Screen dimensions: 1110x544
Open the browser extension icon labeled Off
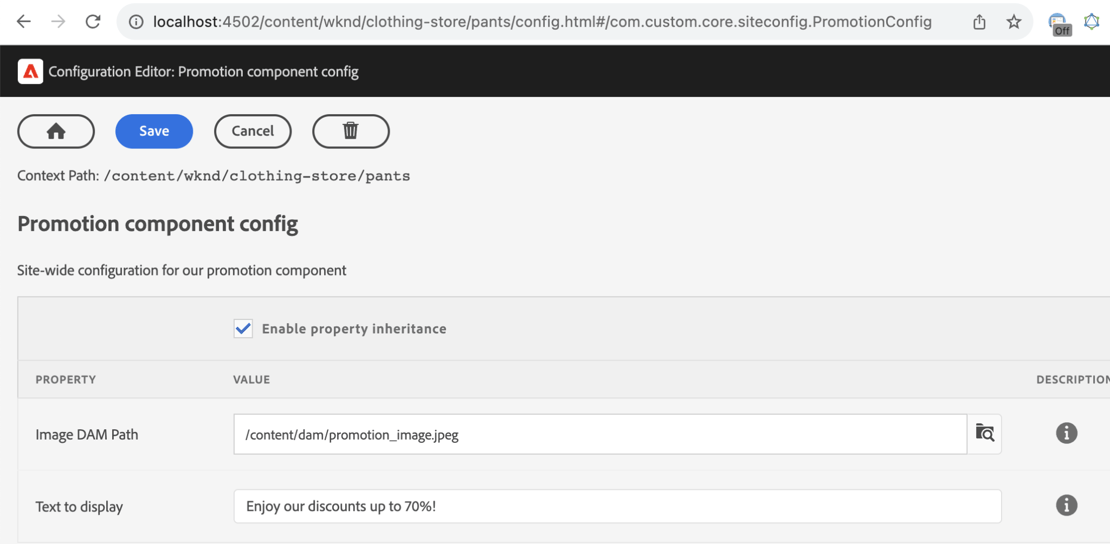[x=1058, y=23]
